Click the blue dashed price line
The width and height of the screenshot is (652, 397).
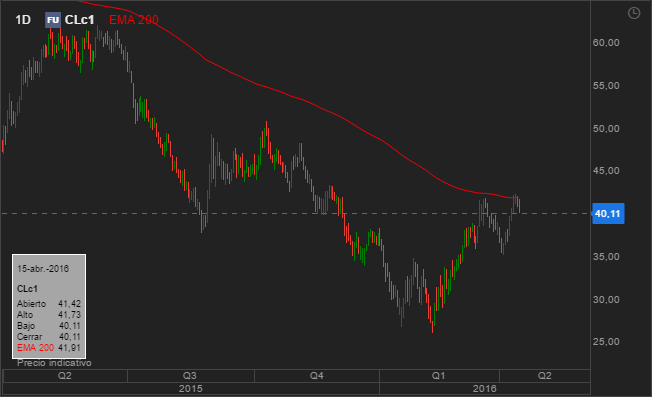pyautogui.click(x=295, y=214)
